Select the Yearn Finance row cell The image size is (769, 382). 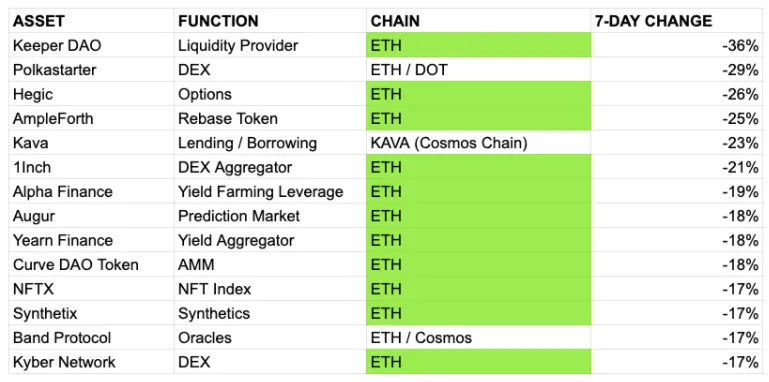pyautogui.click(x=91, y=240)
